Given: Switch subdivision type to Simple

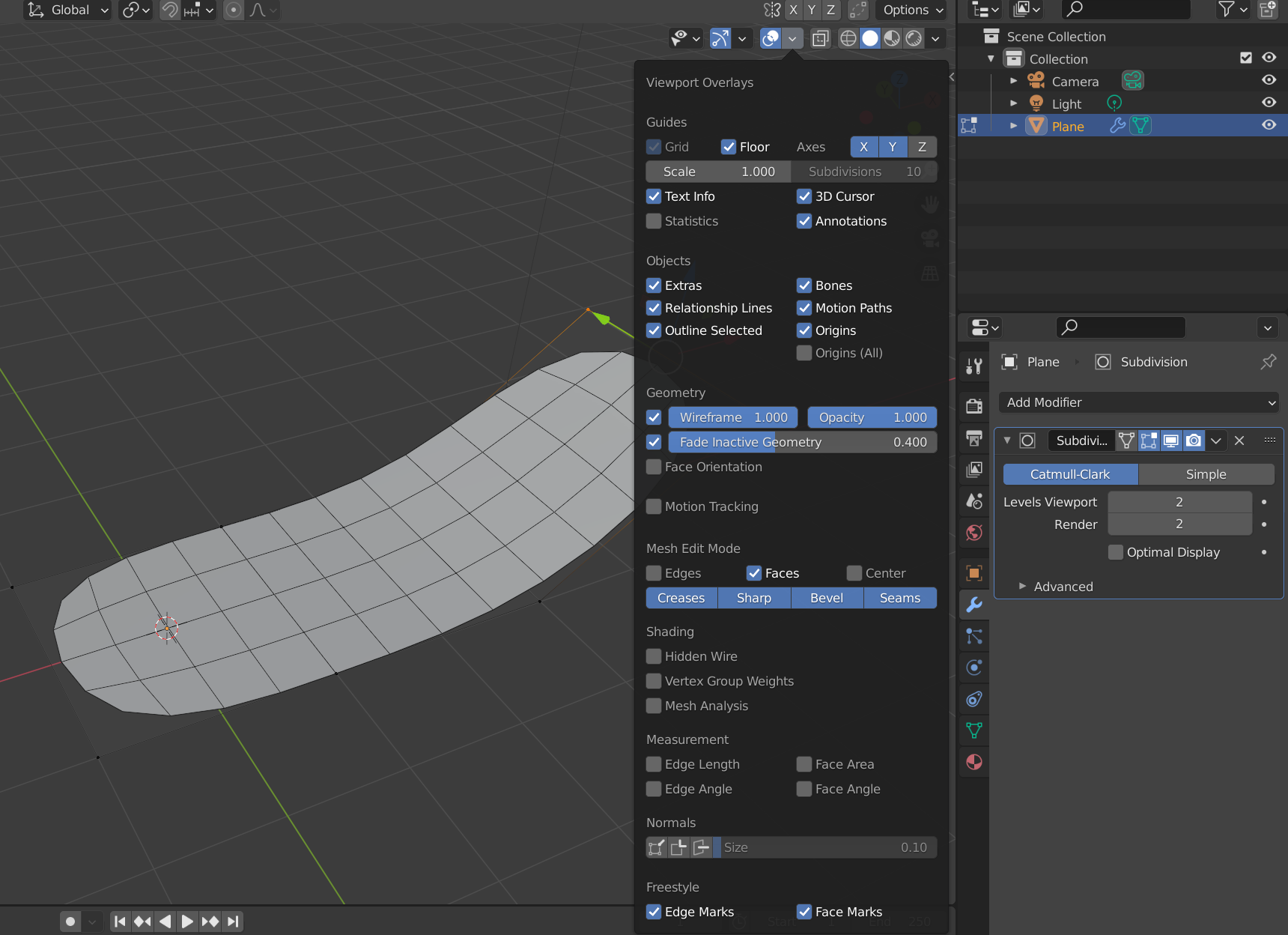Looking at the screenshot, I should click(1206, 474).
